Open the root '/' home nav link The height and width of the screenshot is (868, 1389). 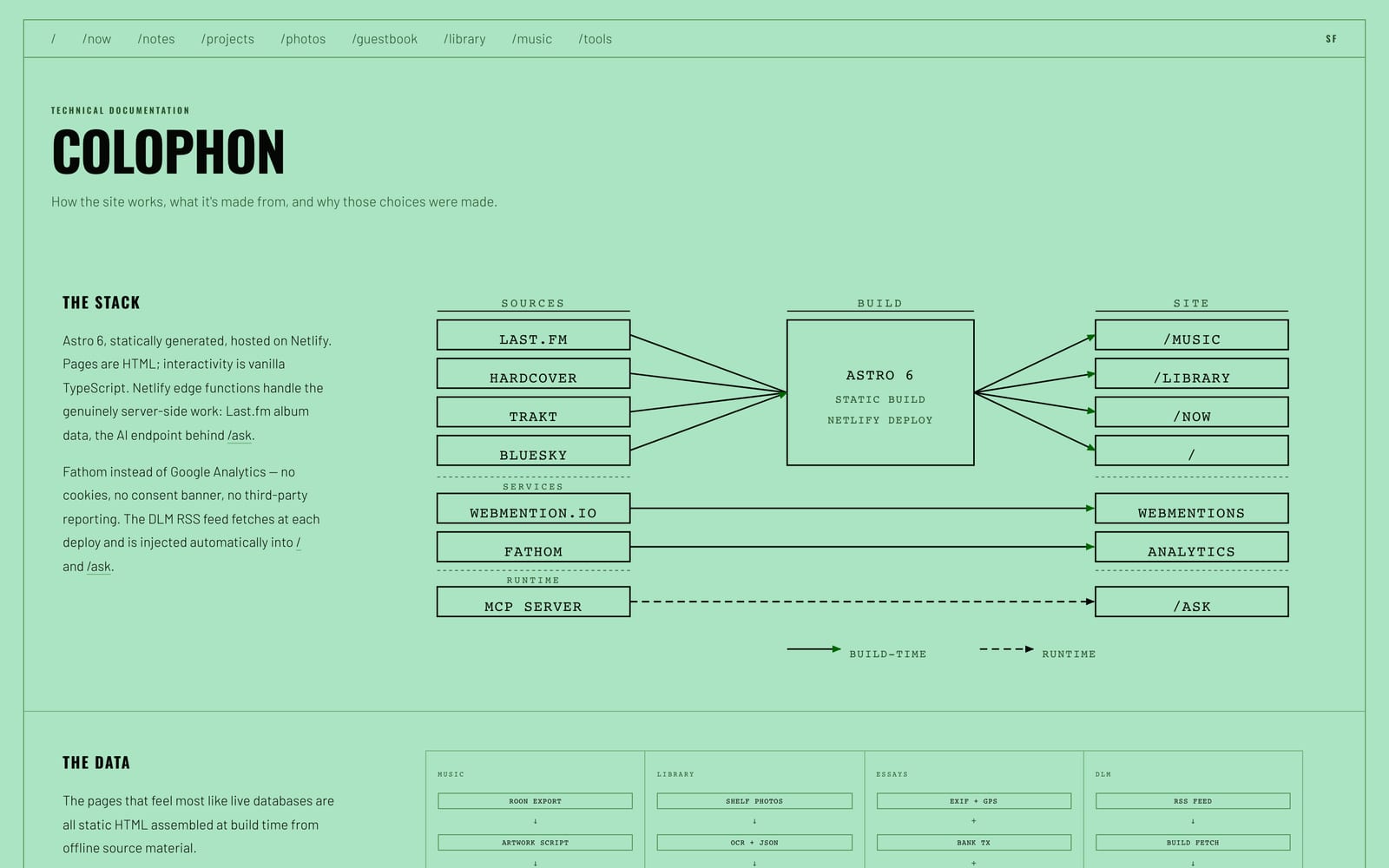coord(53,39)
